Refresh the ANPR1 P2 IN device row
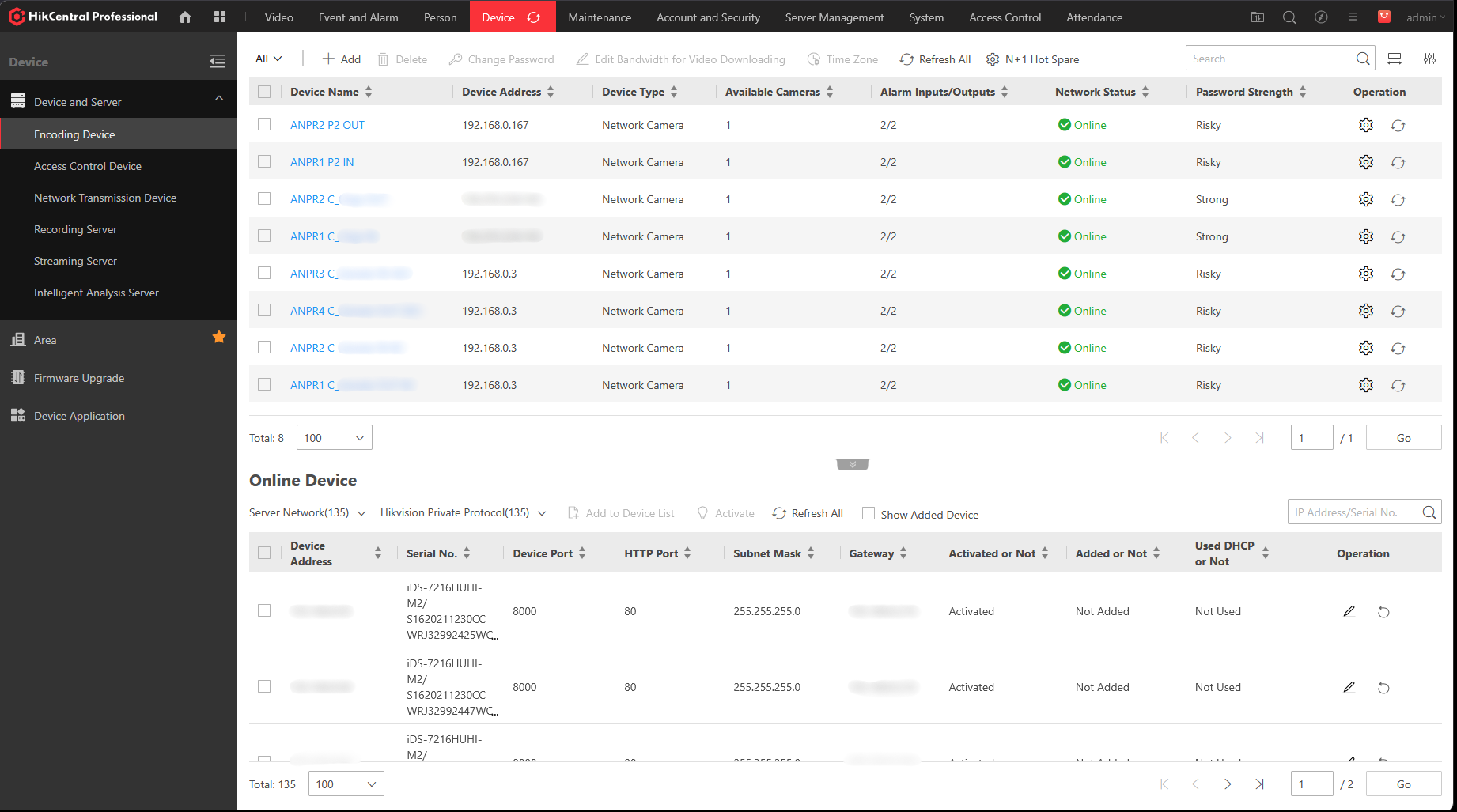Viewport: 1457px width, 812px height. click(x=1398, y=163)
